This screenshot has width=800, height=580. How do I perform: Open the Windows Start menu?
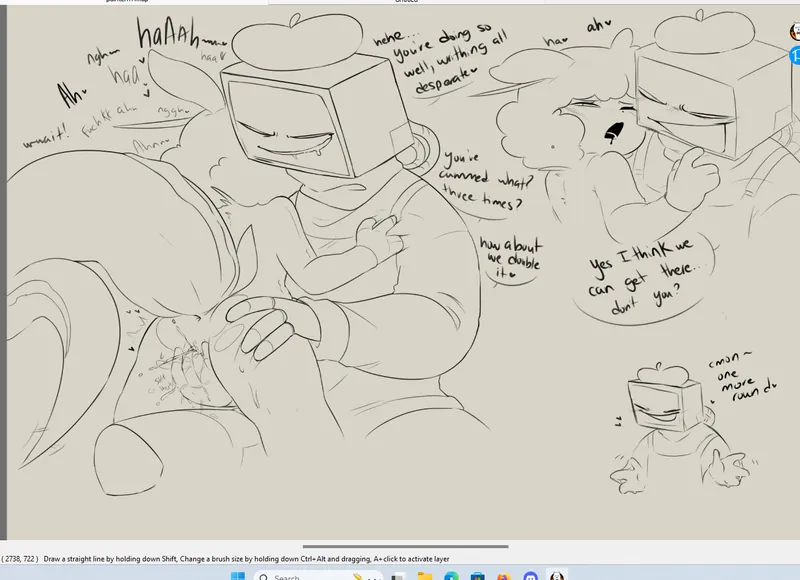(x=238, y=576)
